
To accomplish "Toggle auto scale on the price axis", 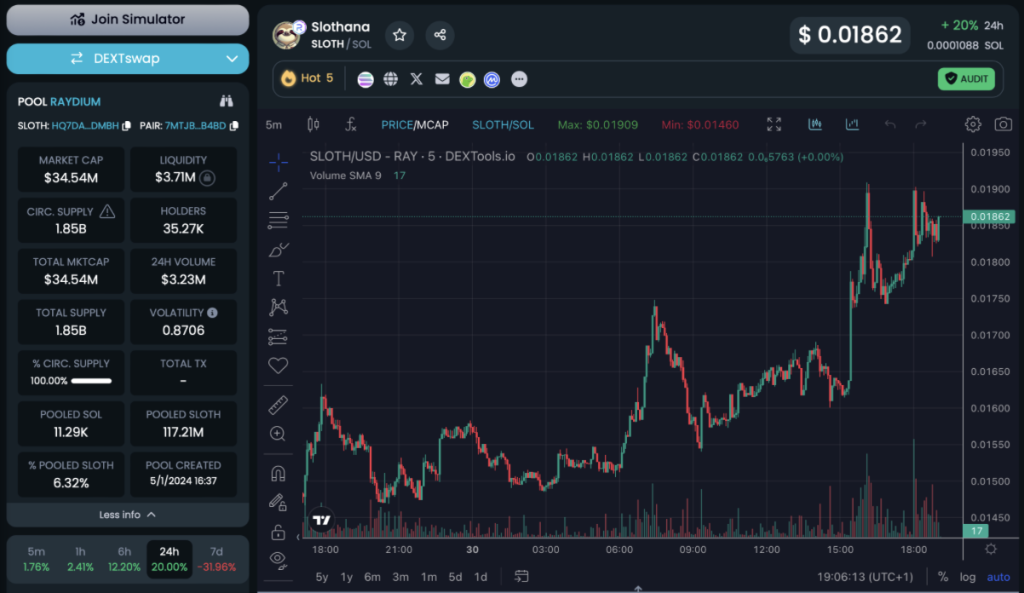I will click(998, 577).
